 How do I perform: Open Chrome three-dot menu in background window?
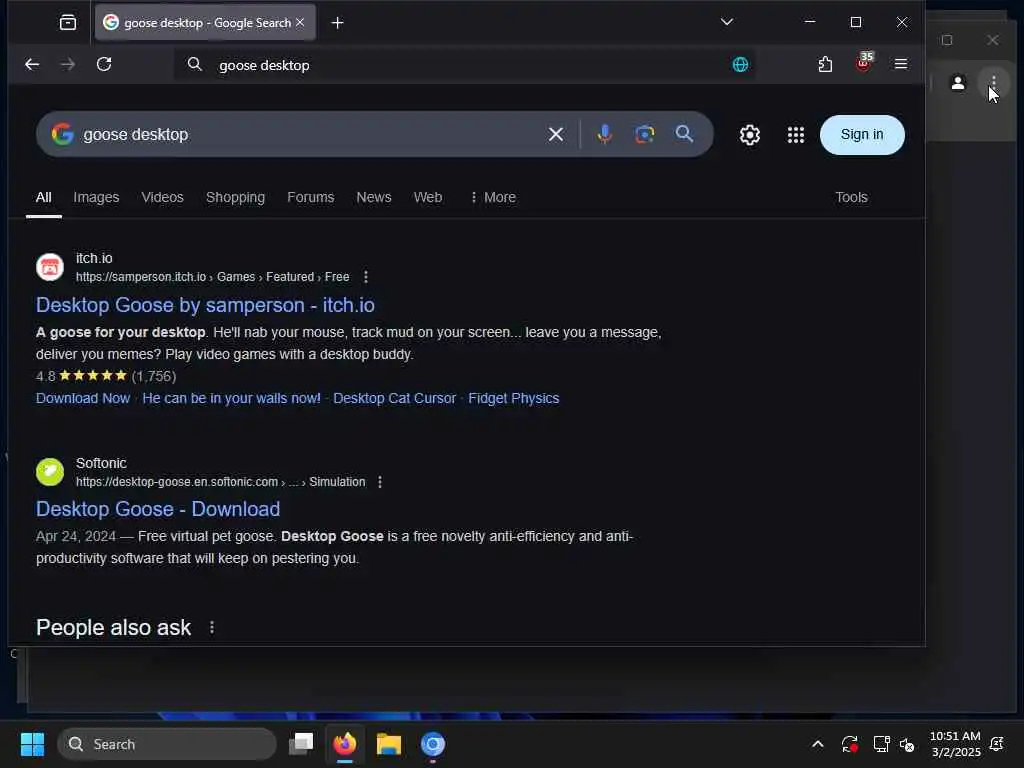coord(993,83)
